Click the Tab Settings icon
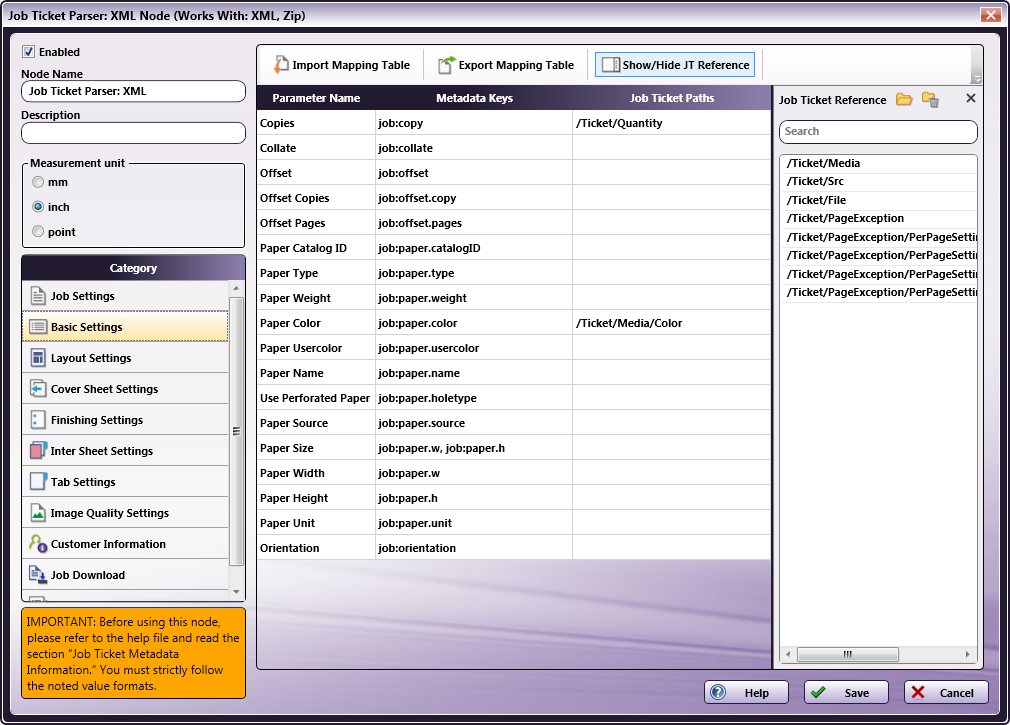The height and width of the screenshot is (725, 1010). click(38, 482)
